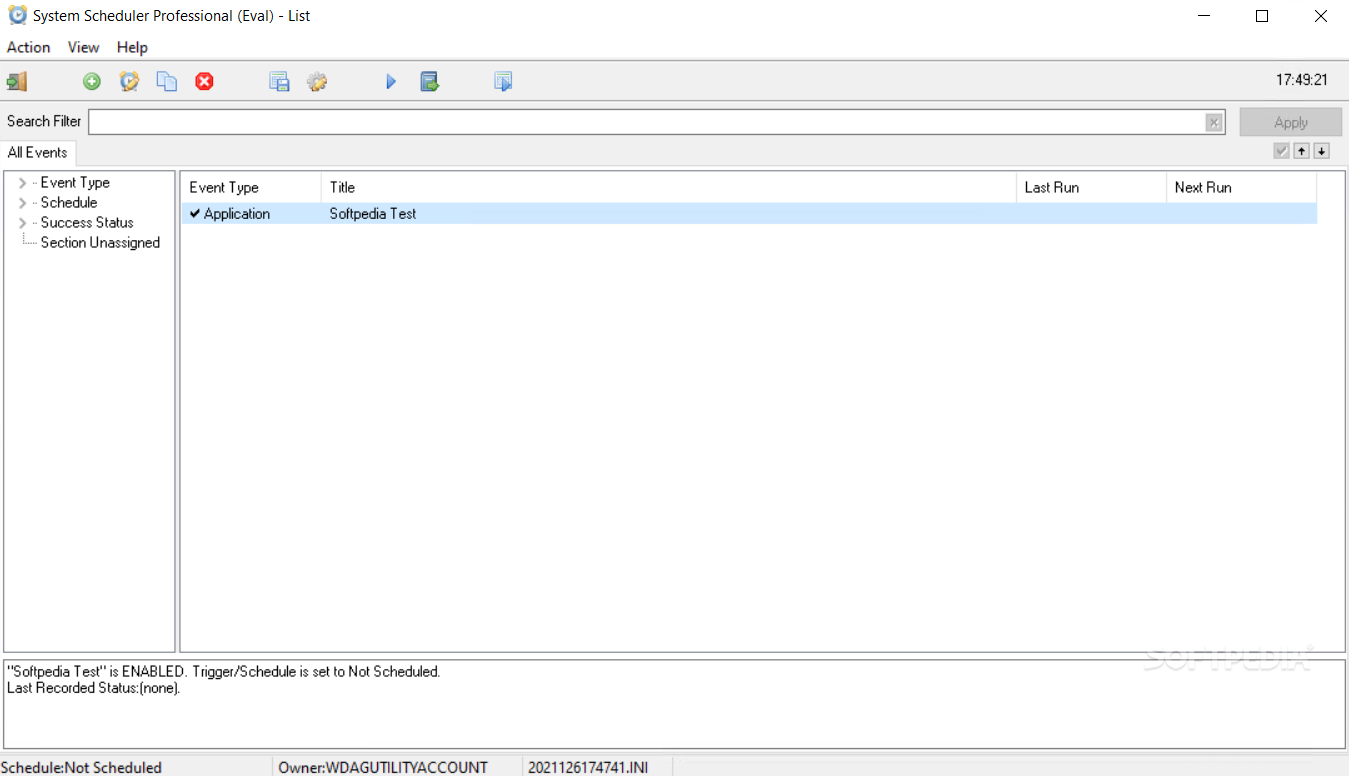Open the Action menu
Viewport: 1349px width, 776px height.
coord(28,47)
